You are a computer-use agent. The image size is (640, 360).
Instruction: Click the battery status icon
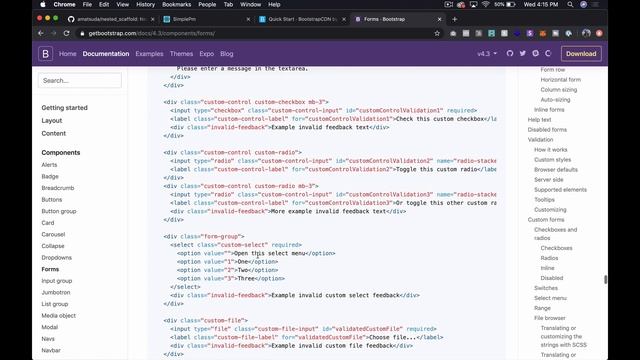[510, 4]
